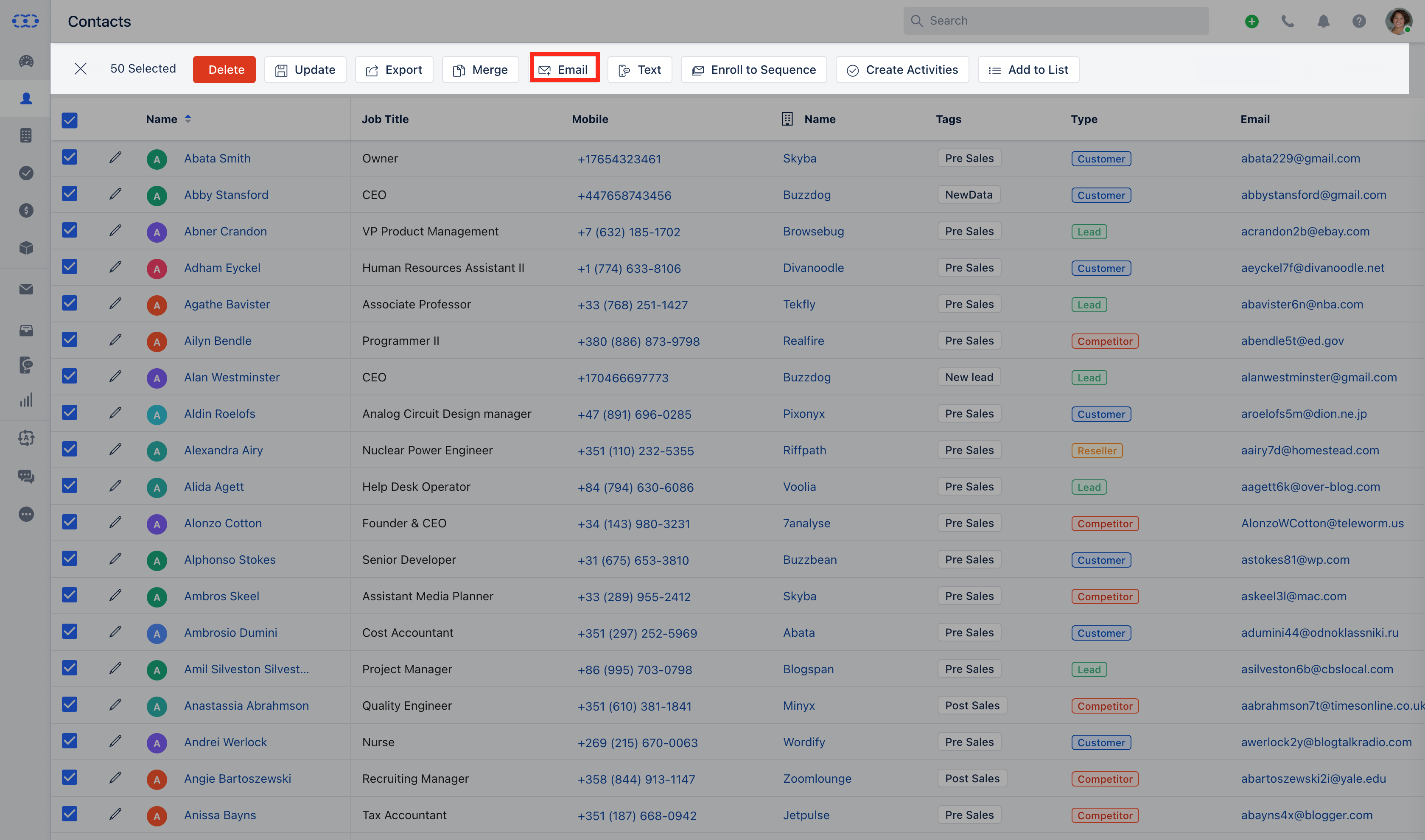Click the Type column header

[x=1084, y=119]
